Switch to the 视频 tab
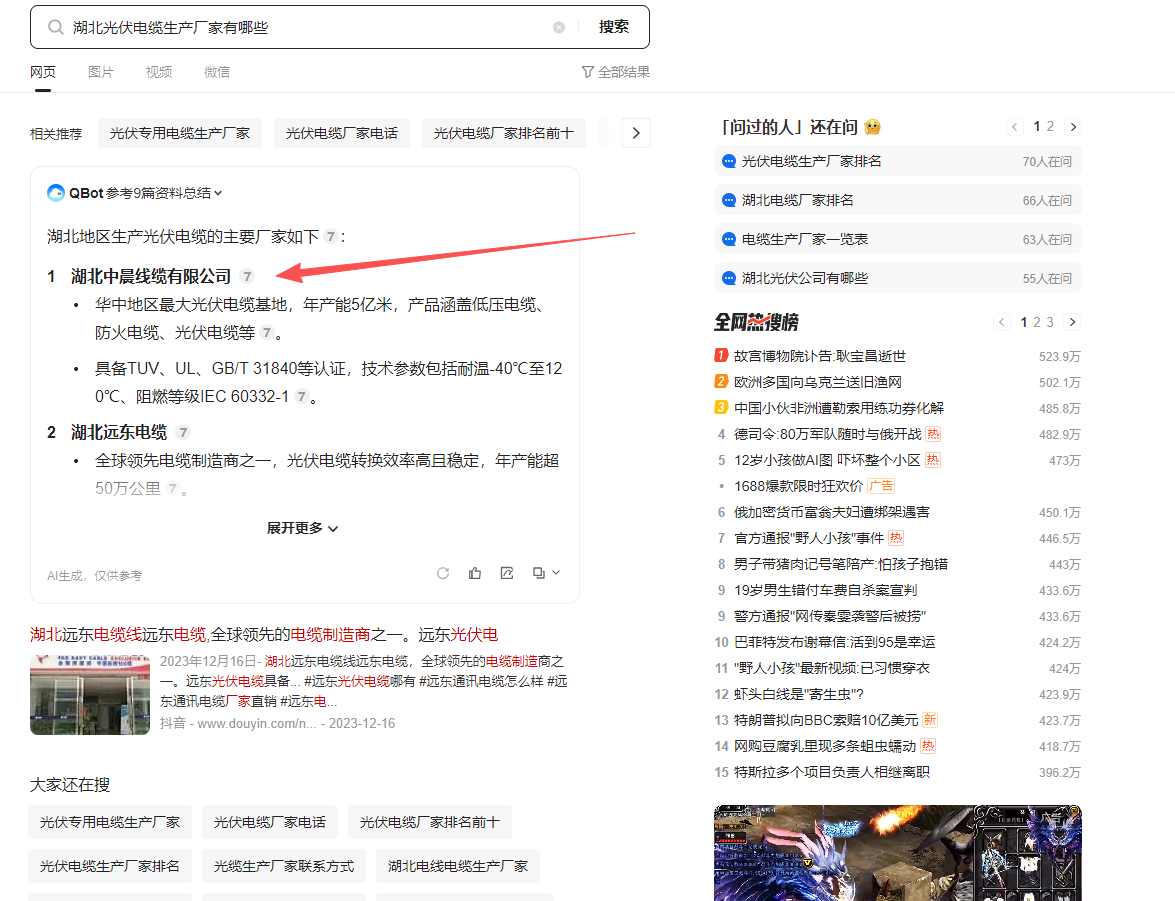This screenshot has height=901, width=1175. click(x=159, y=72)
